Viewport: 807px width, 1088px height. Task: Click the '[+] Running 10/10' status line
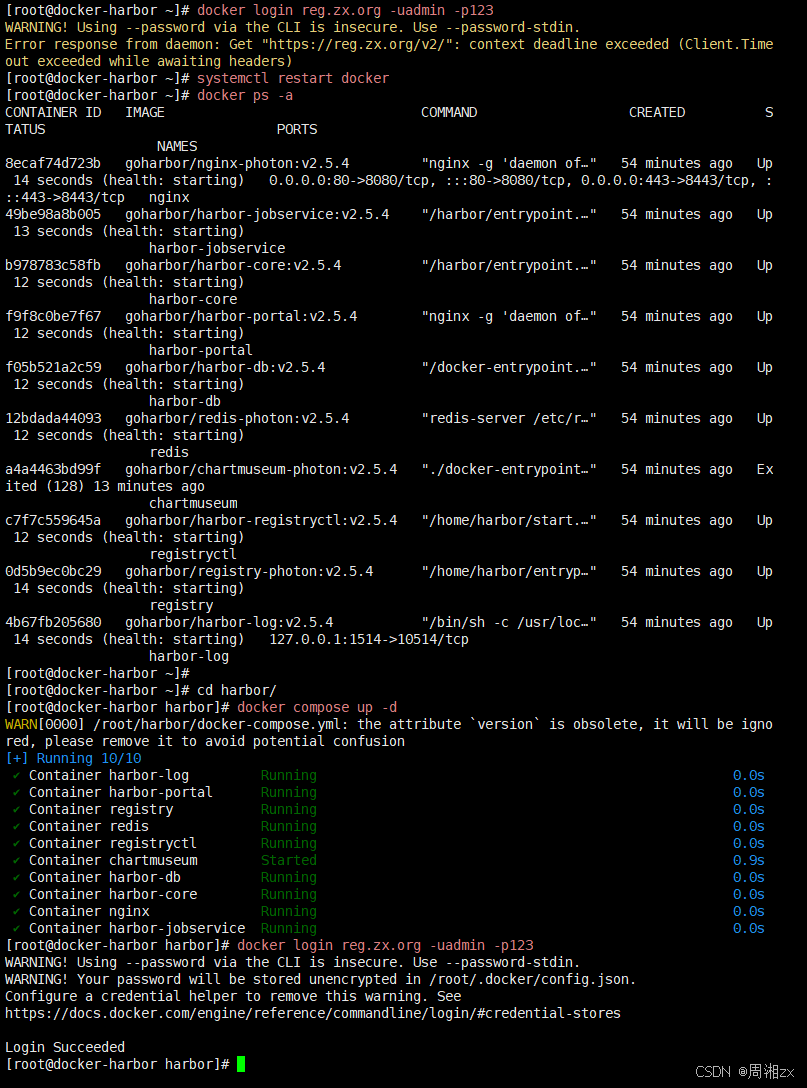(x=73, y=758)
